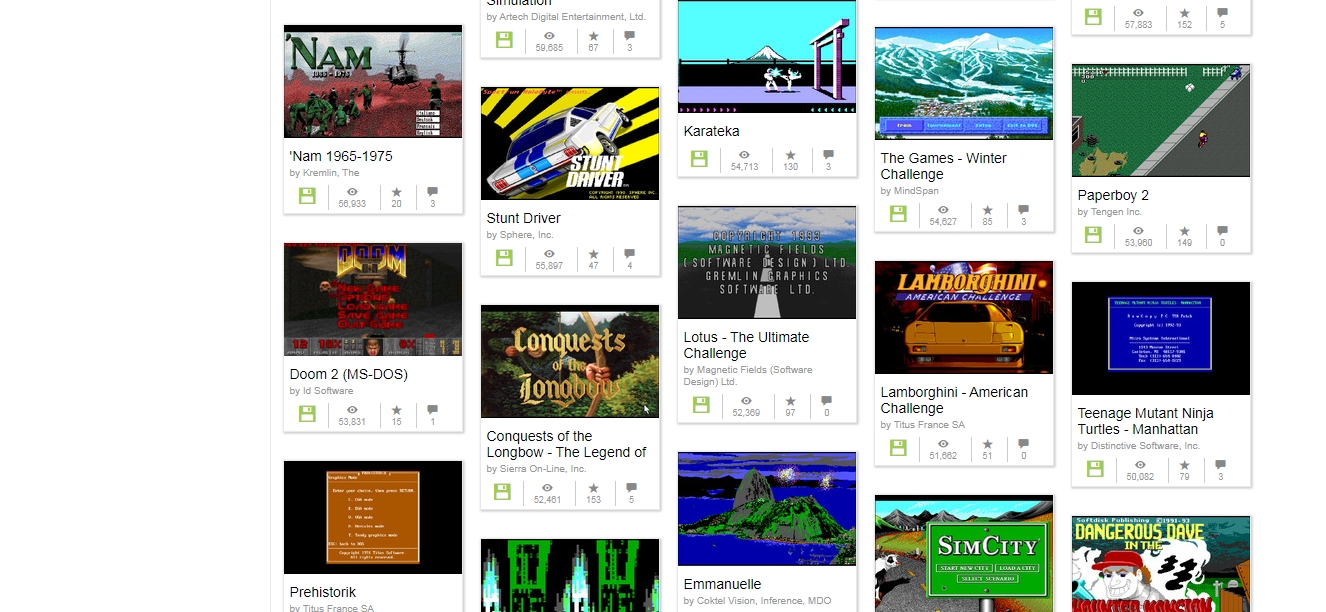Click the star icon on Stunt Driver card
Viewport: 1326px width, 612px height.
(x=593, y=253)
